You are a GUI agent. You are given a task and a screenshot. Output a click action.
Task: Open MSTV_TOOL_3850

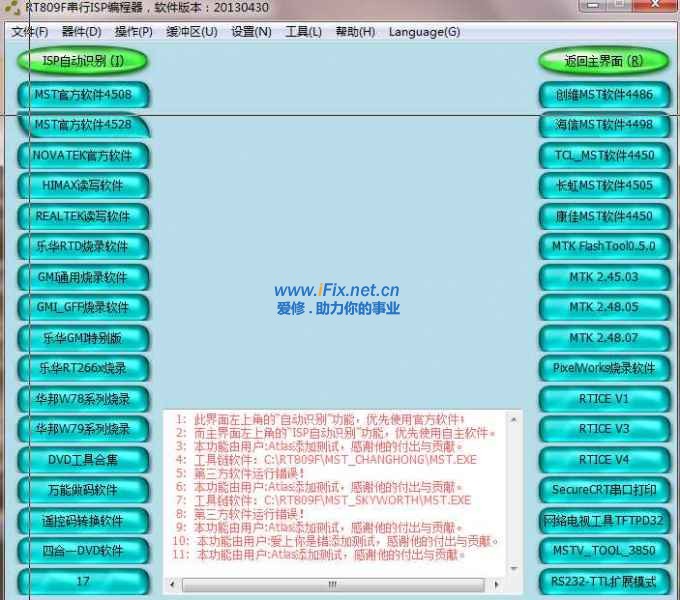tap(604, 551)
